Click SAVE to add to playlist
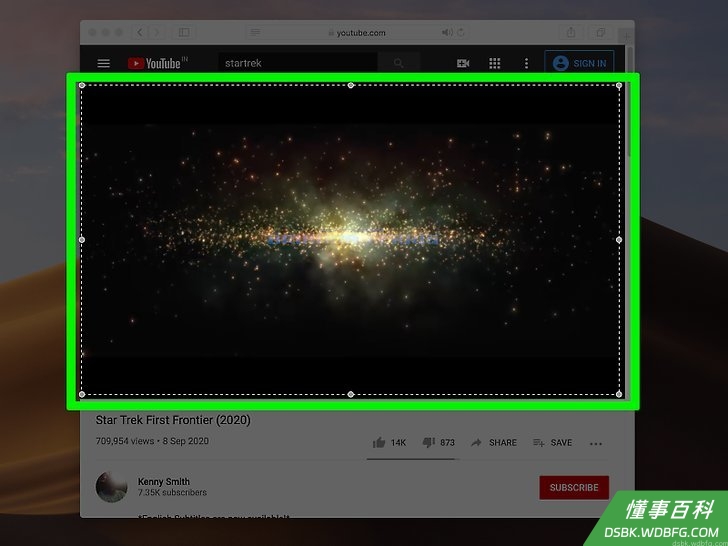The image size is (728, 546). (552, 442)
